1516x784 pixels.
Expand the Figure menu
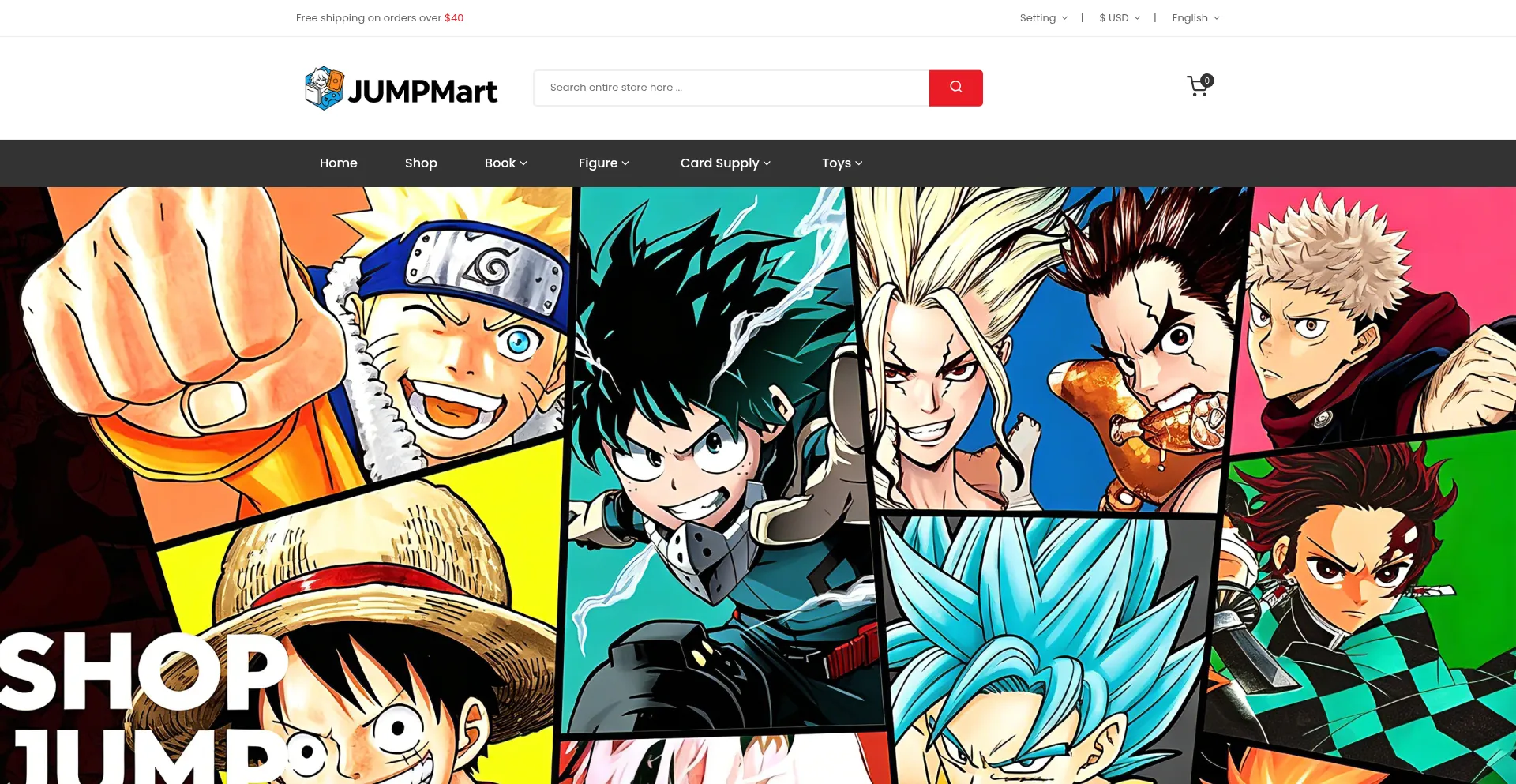604,163
